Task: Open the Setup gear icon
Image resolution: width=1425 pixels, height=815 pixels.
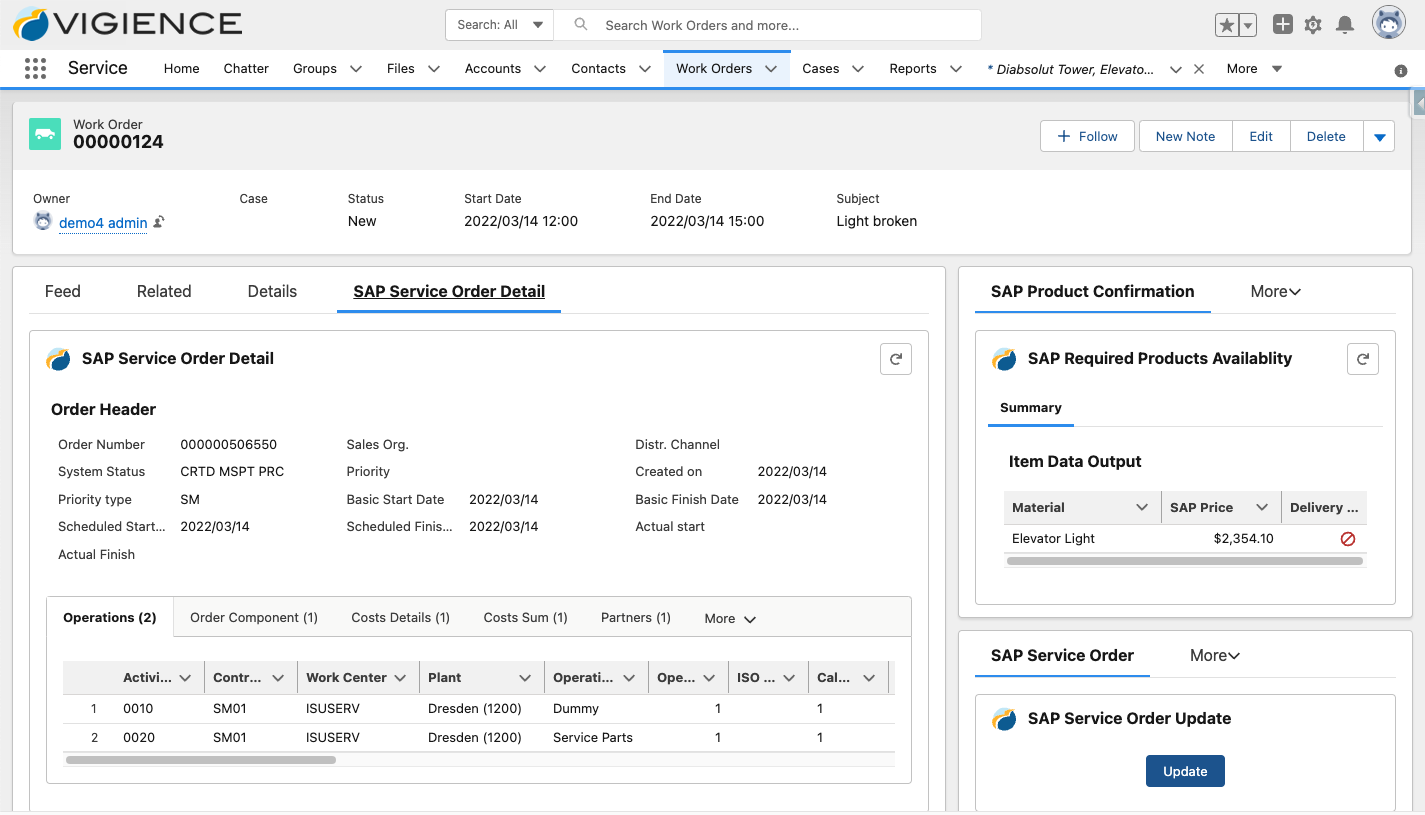Action: click(1314, 25)
